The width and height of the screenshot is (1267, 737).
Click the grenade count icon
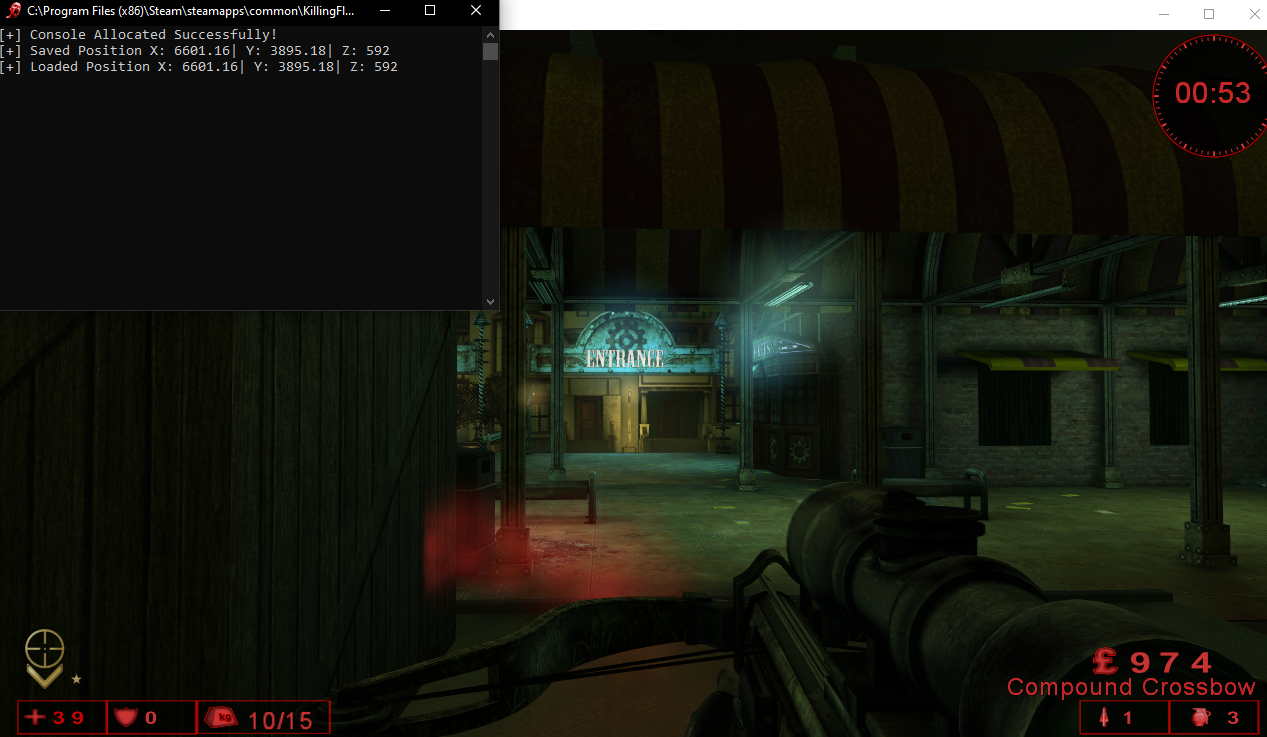point(1199,717)
